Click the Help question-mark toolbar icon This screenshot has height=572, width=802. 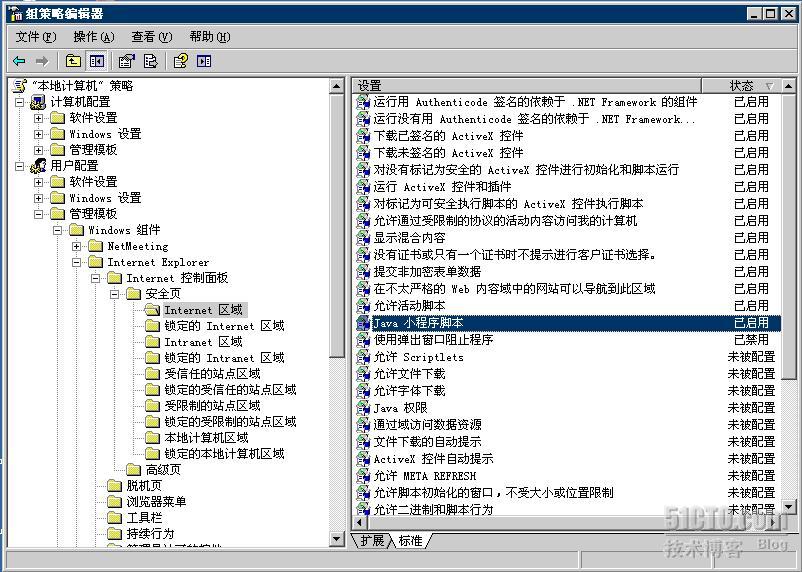[180, 61]
